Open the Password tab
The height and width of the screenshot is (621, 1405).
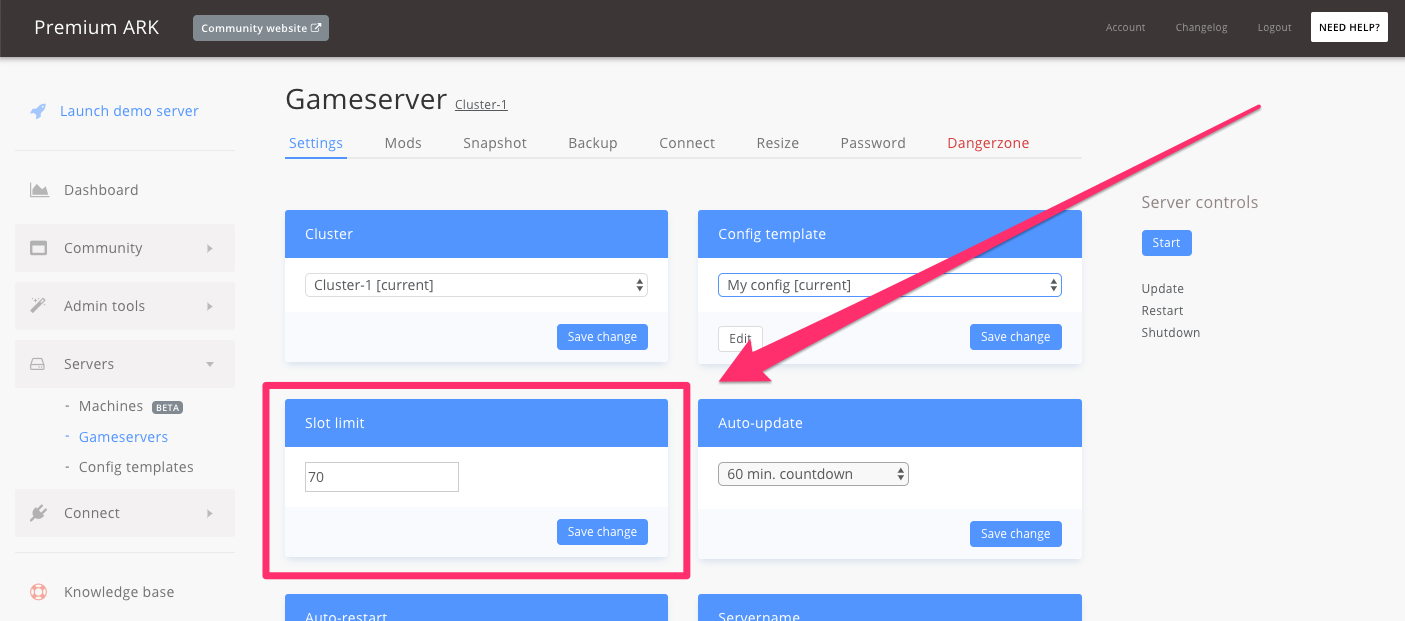pos(873,143)
